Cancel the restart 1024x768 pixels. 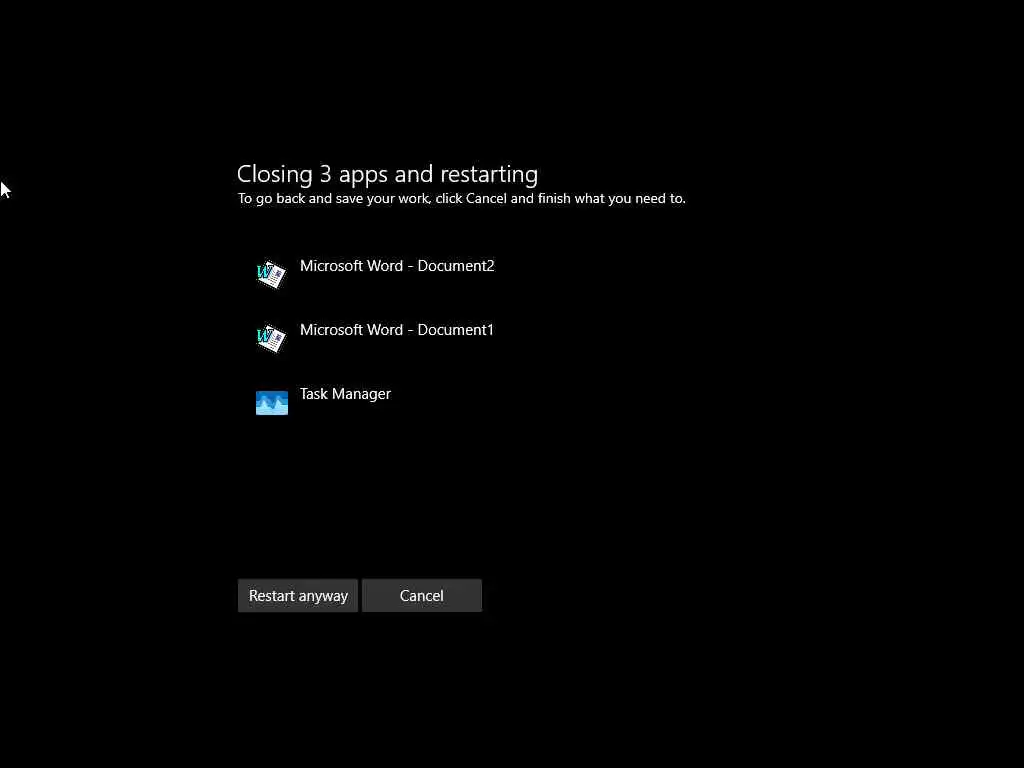click(x=422, y=596)
